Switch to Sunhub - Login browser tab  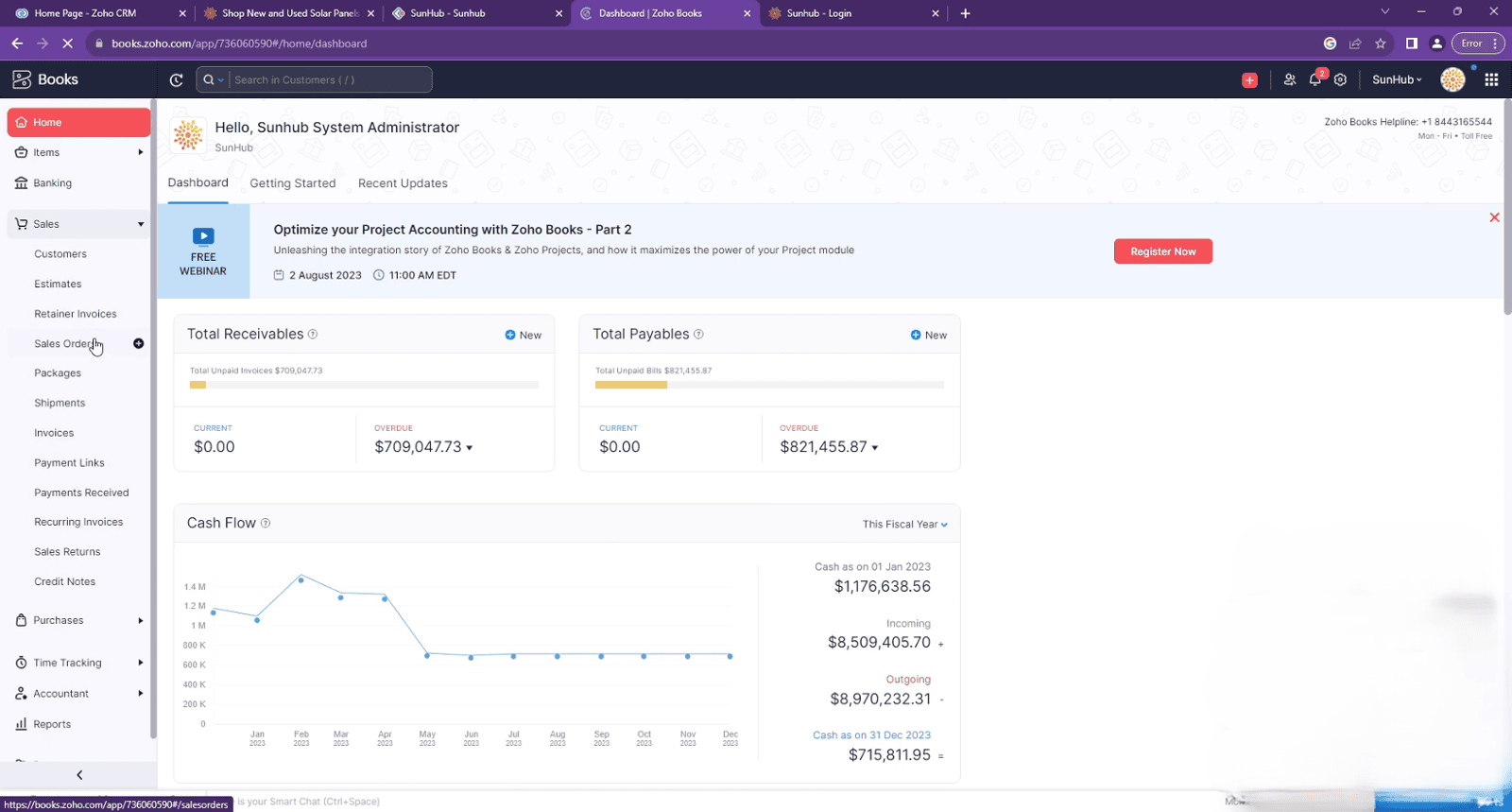tap(853, 13)
